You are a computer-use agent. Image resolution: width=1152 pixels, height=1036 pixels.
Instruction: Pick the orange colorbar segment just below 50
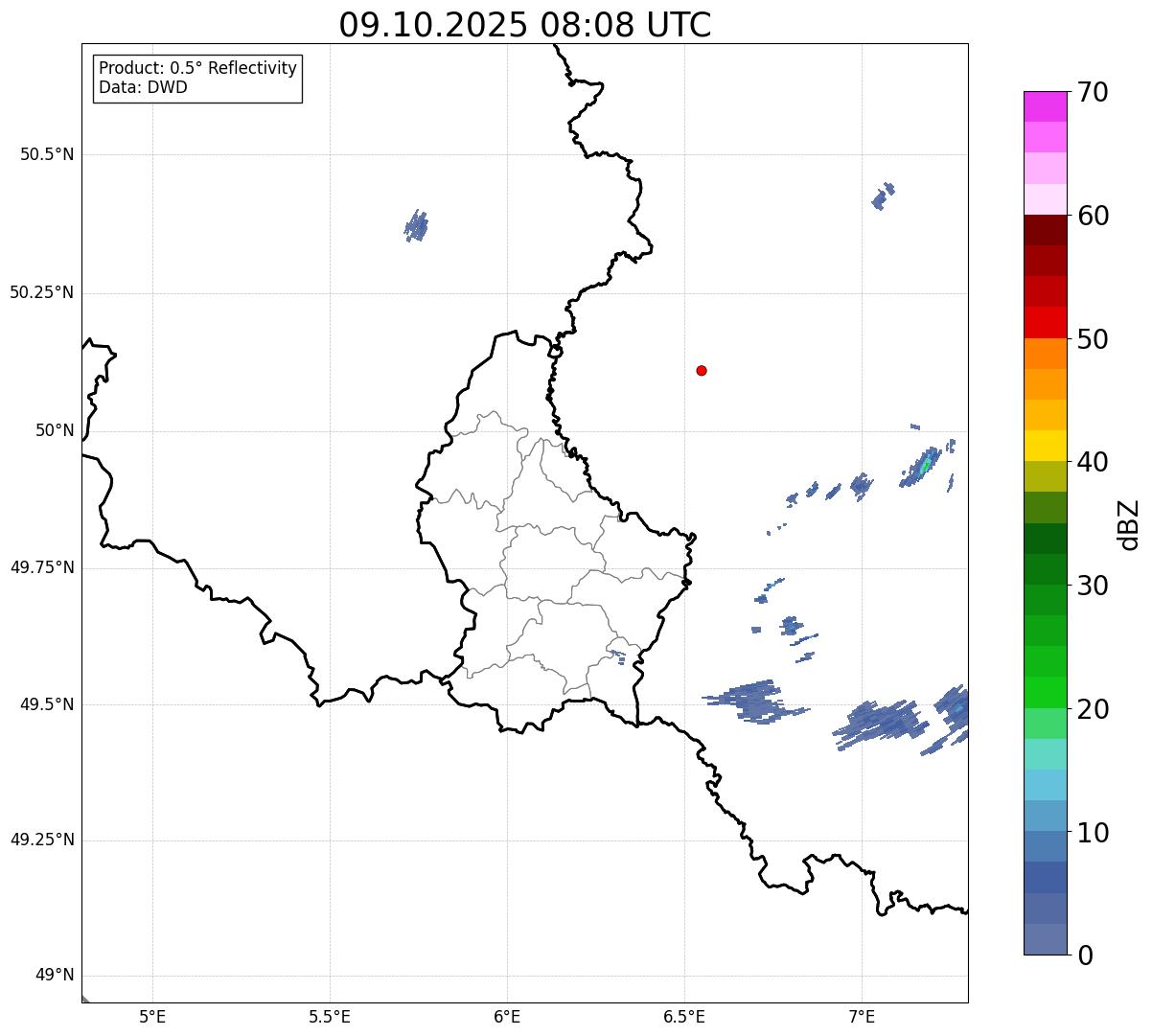coord(1045,354)
